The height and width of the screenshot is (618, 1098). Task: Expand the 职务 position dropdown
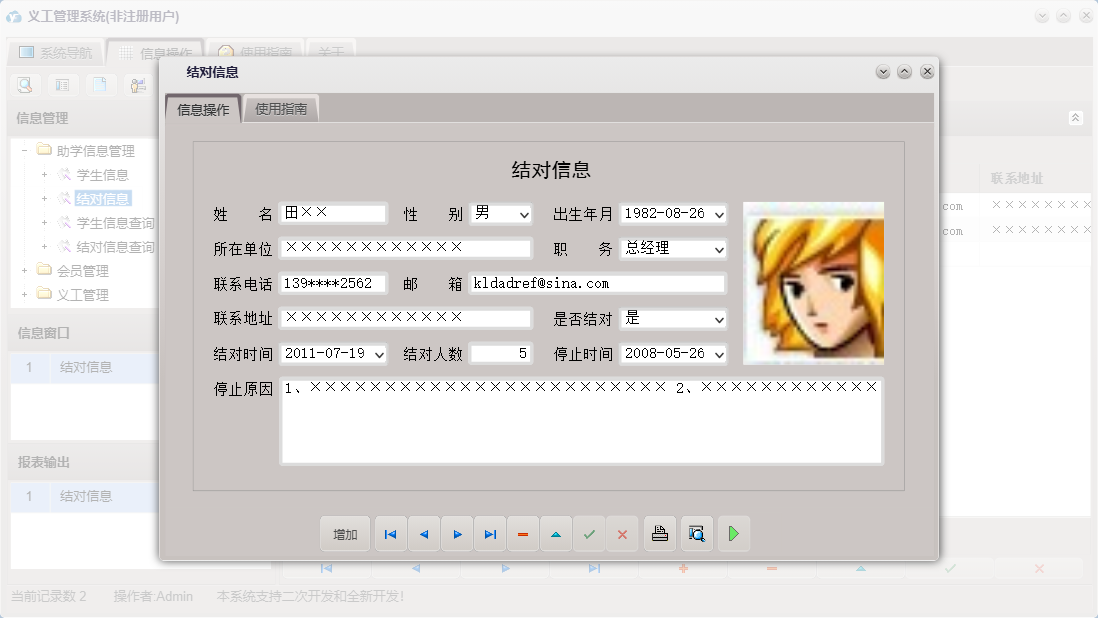click(718, 249)
